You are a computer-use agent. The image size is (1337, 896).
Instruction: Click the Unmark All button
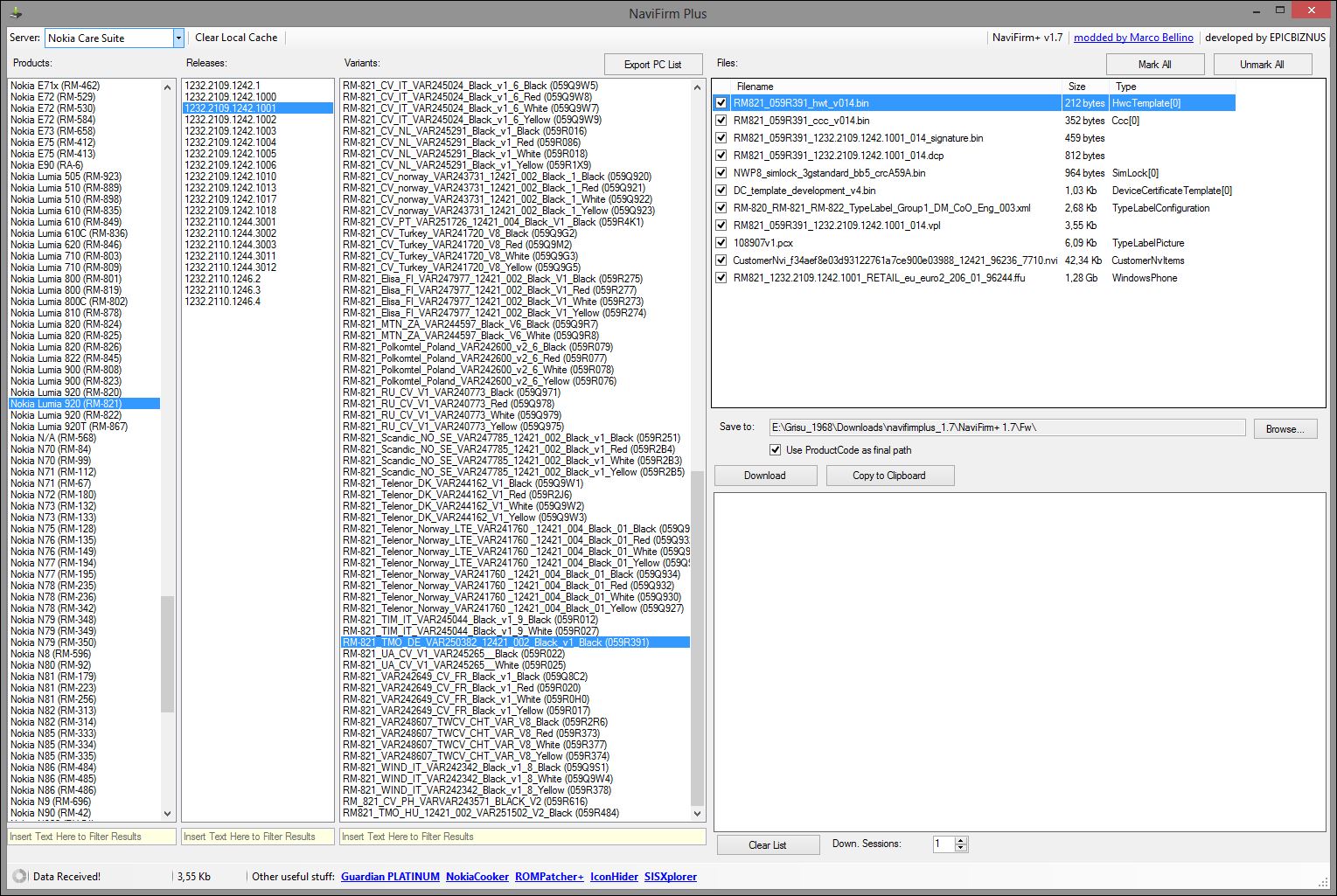(x=1262, y=65)
